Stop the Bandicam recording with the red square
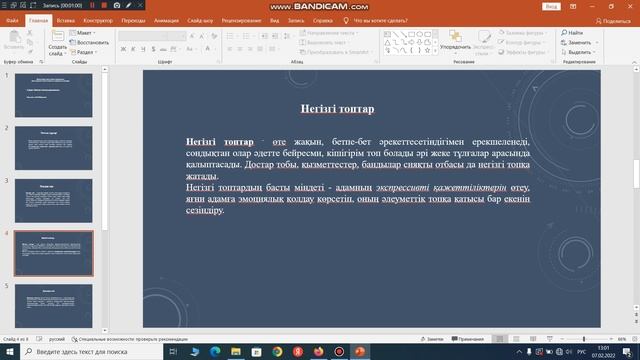 pos(104,5)
